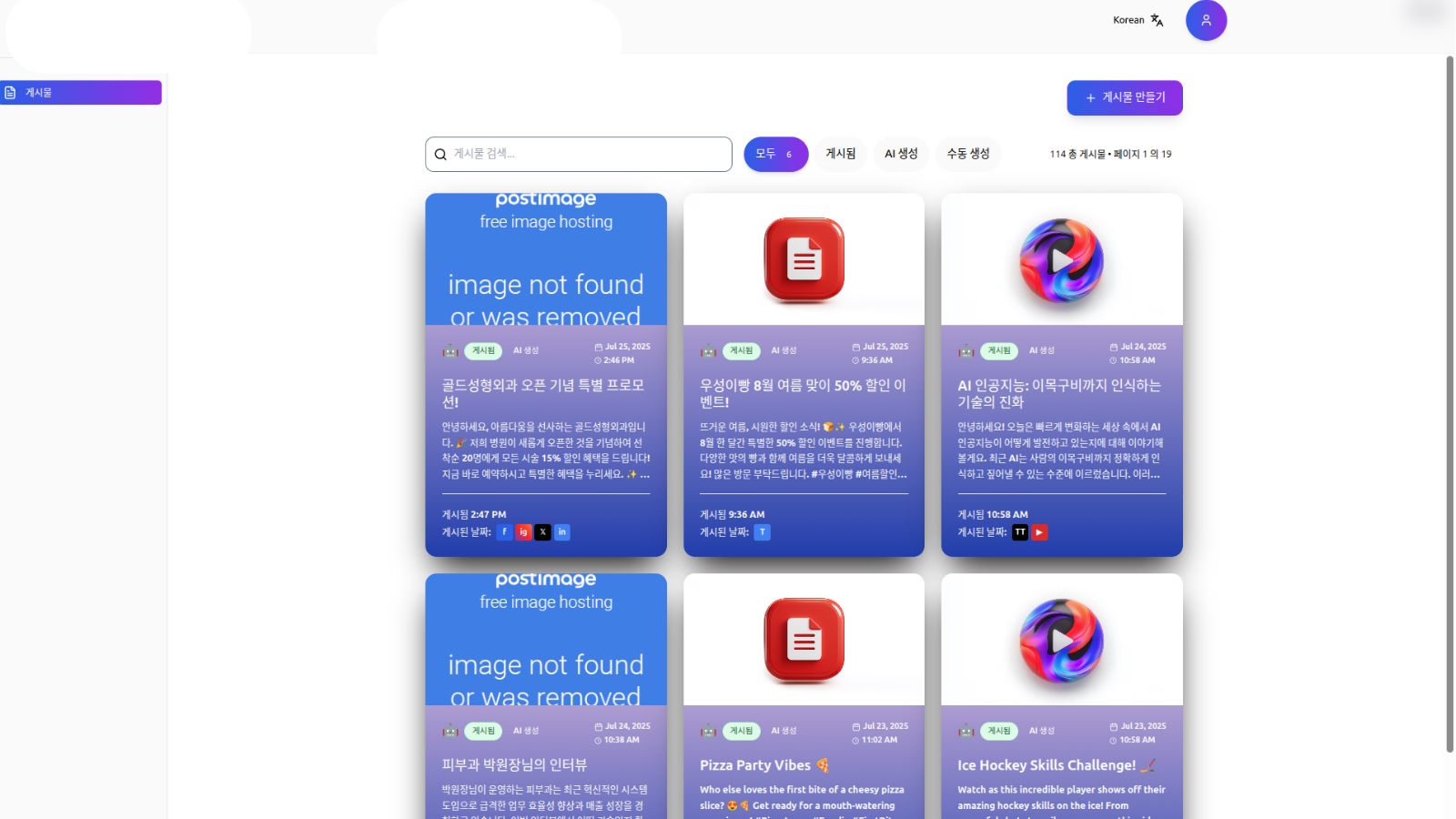The image size is (1456, 819).
Task: Click the LinkedIn icon on 골드성형외과 post
Action: (561, 532)
